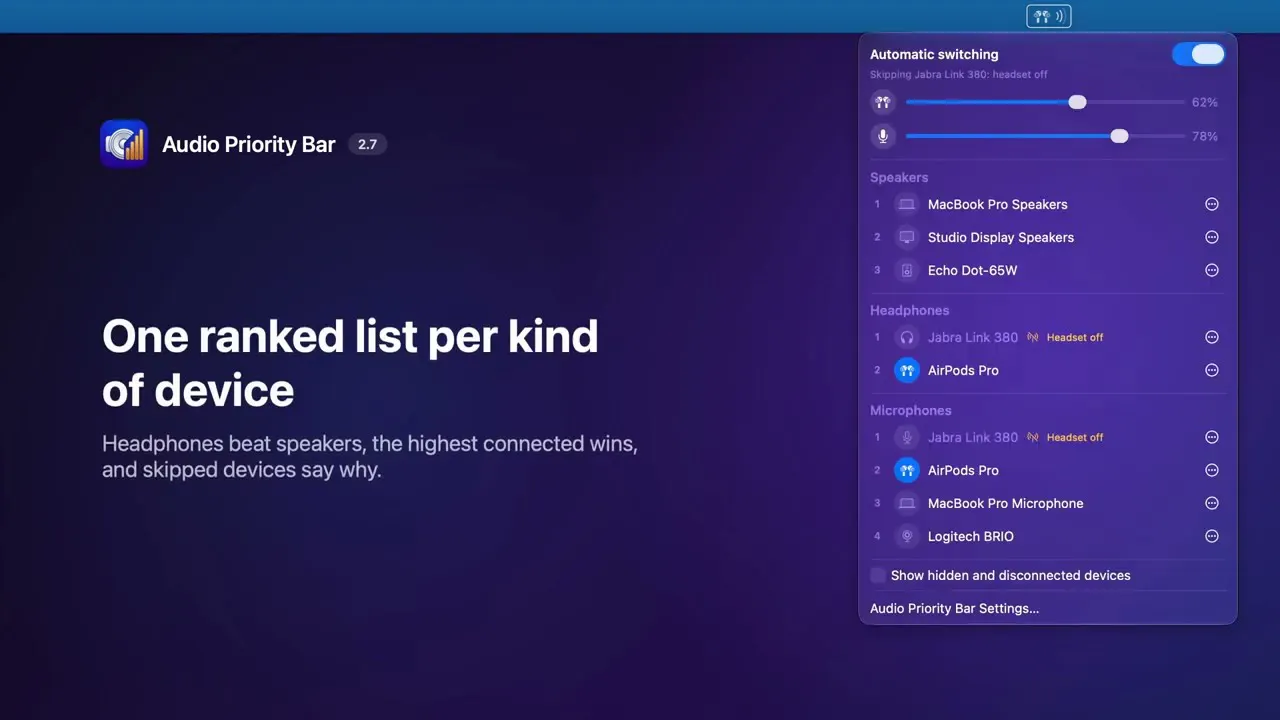1280x720 pixels.
Task: Choose AirPods Pro in Microphones list
Action: click(x=1047, y=470)
